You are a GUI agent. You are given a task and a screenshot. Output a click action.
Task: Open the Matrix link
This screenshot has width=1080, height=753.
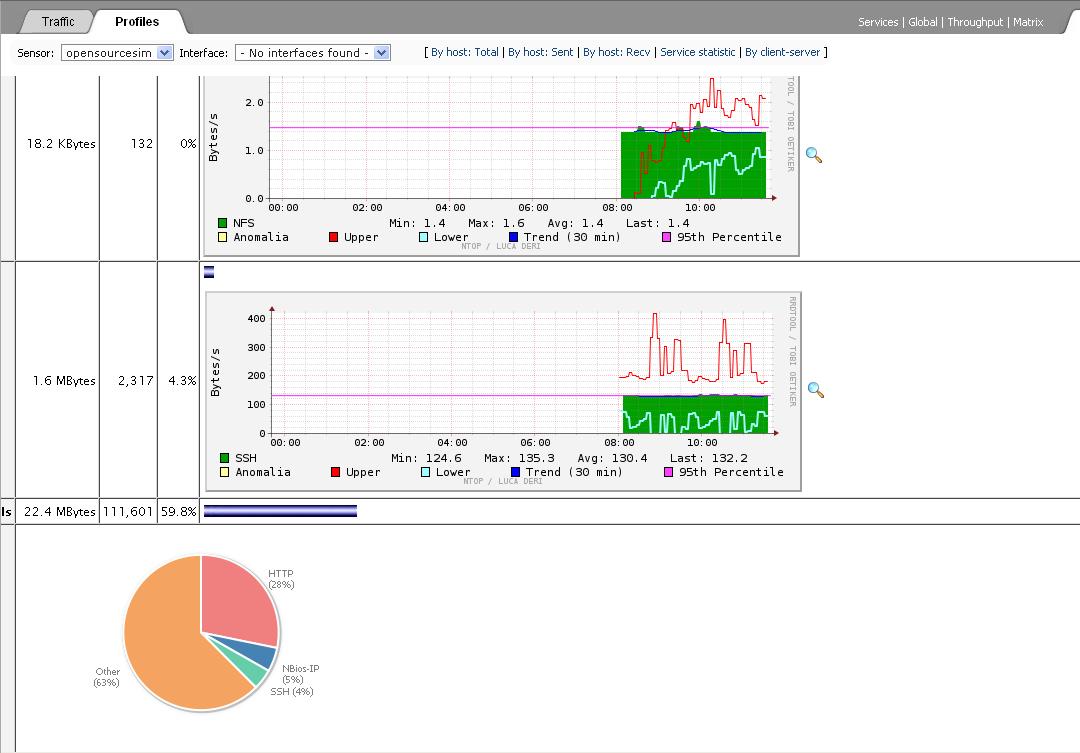pos(1028,22)
